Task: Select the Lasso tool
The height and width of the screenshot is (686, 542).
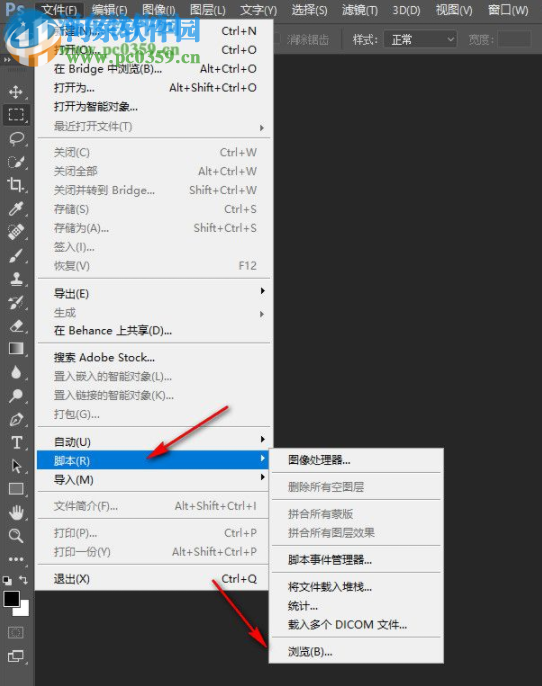Action: pos(16,139)
